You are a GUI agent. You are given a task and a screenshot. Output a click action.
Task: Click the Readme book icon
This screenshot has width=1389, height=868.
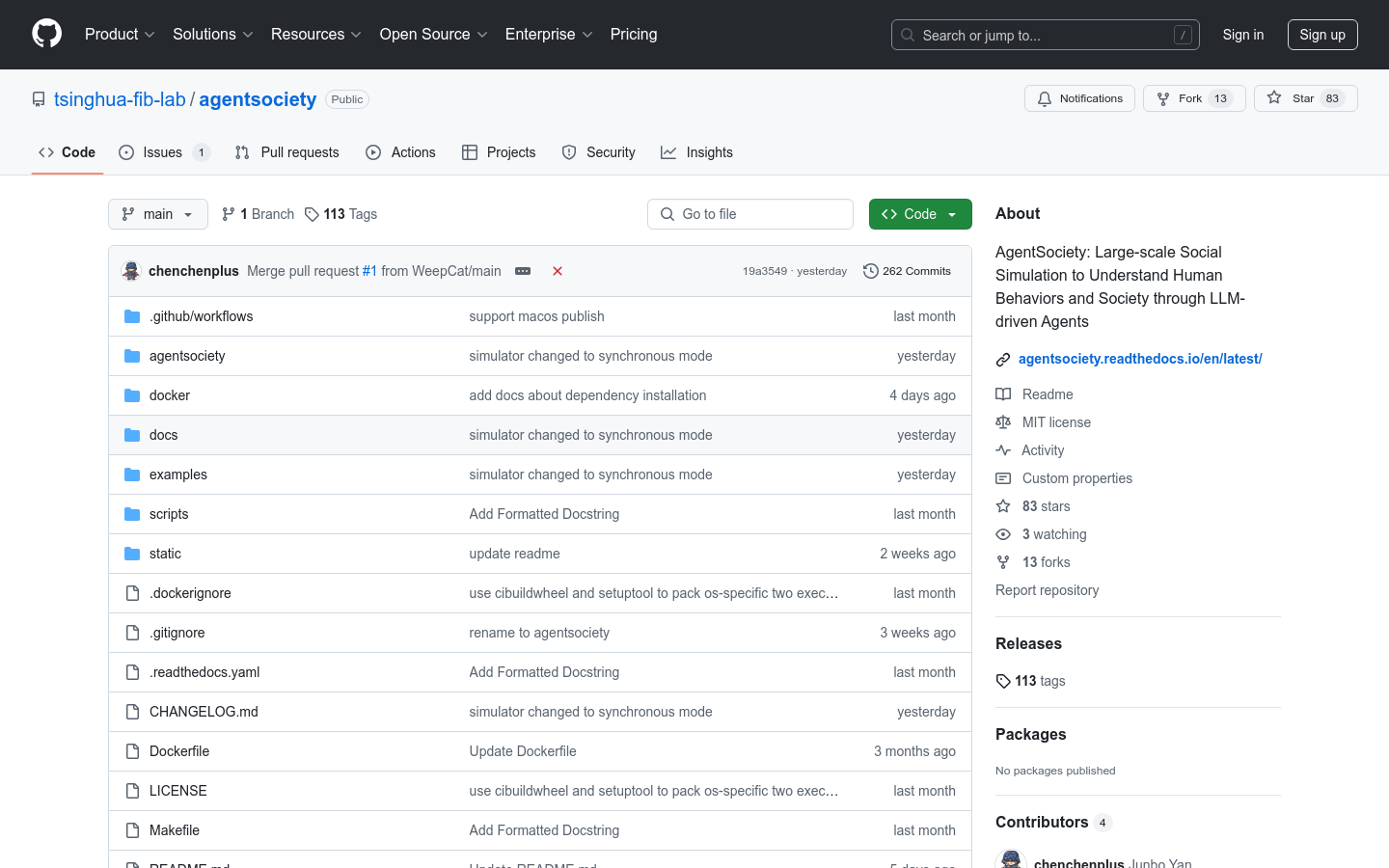(1003, 394)
